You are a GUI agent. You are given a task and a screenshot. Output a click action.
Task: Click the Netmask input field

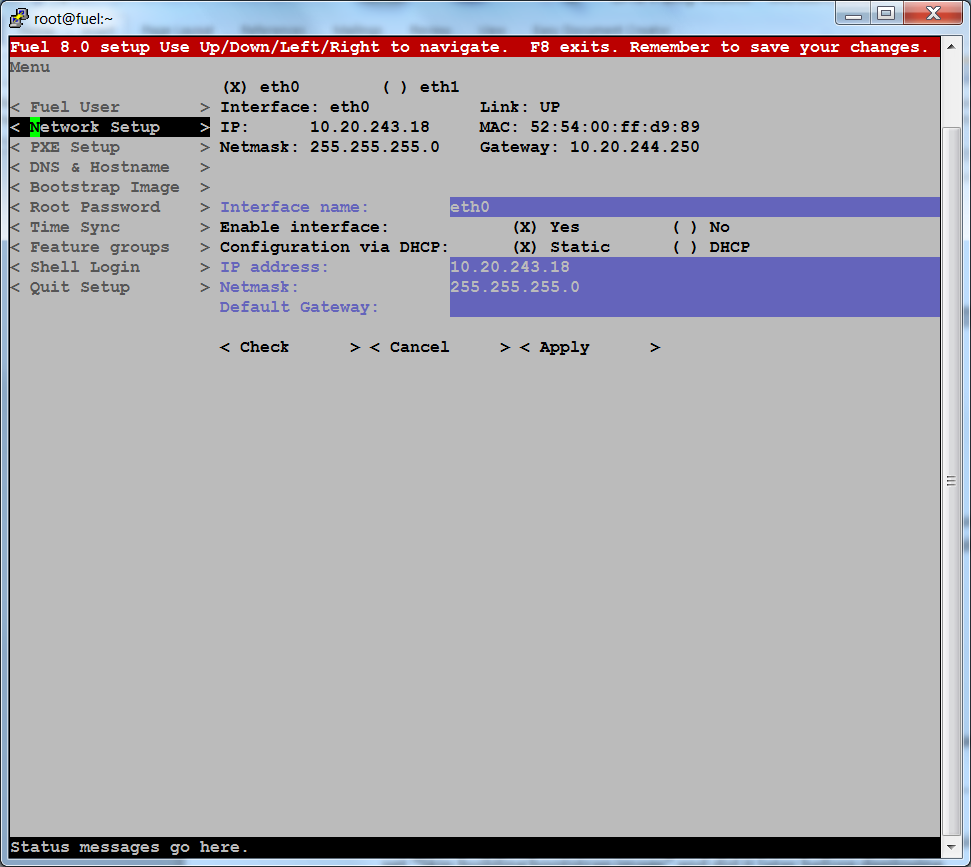click(695, 287)
